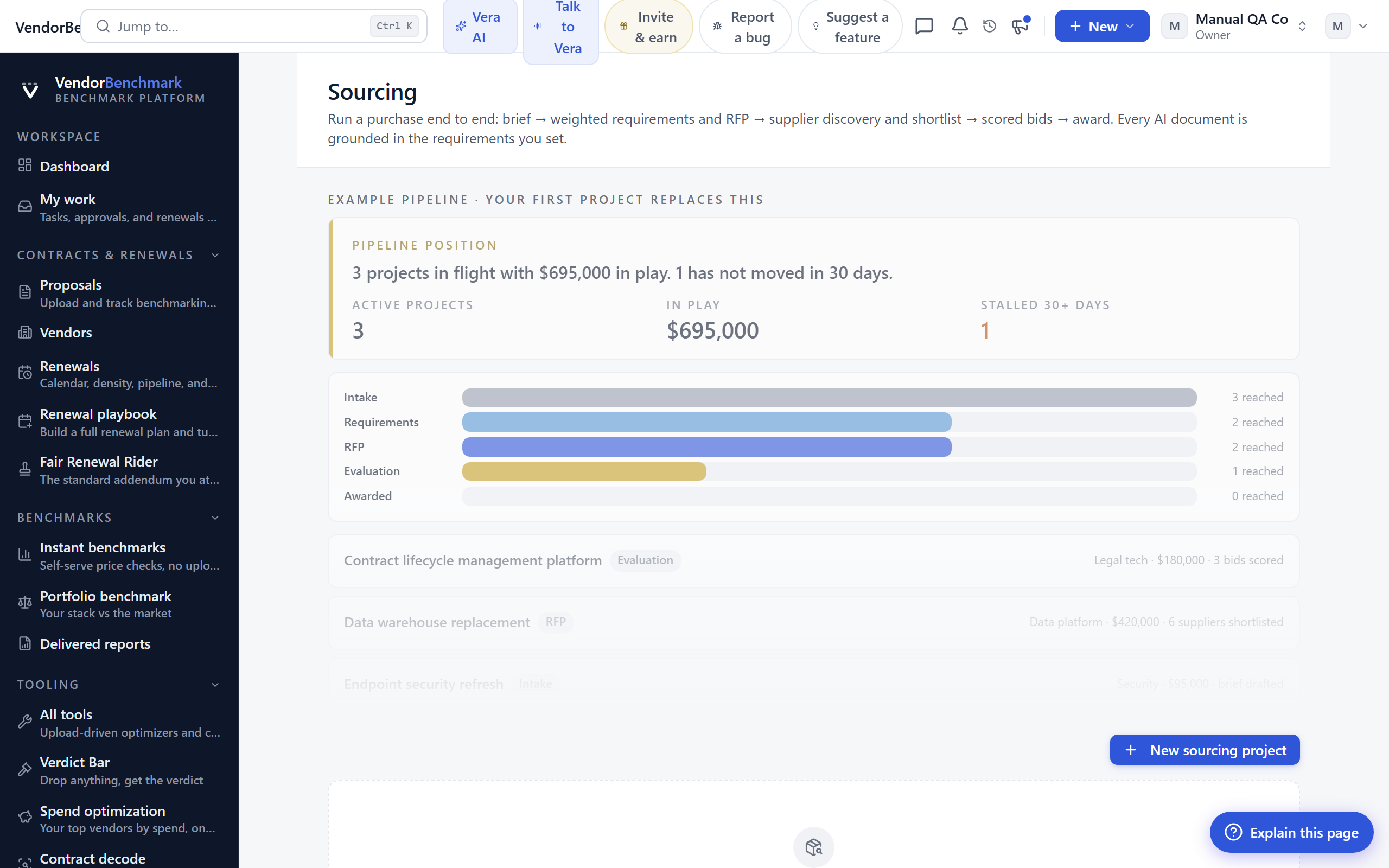Open the Dashboard grid icon

coord(24,166)
